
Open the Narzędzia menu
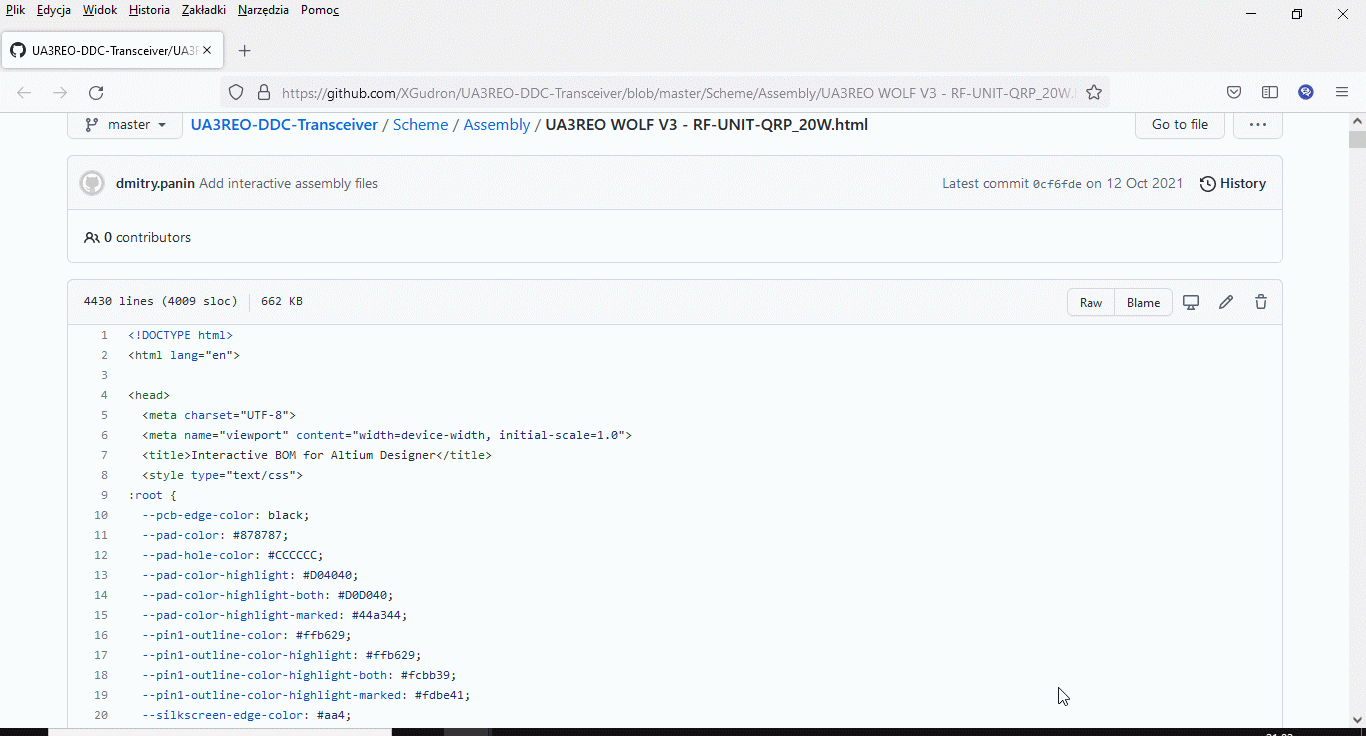(264, 10)
